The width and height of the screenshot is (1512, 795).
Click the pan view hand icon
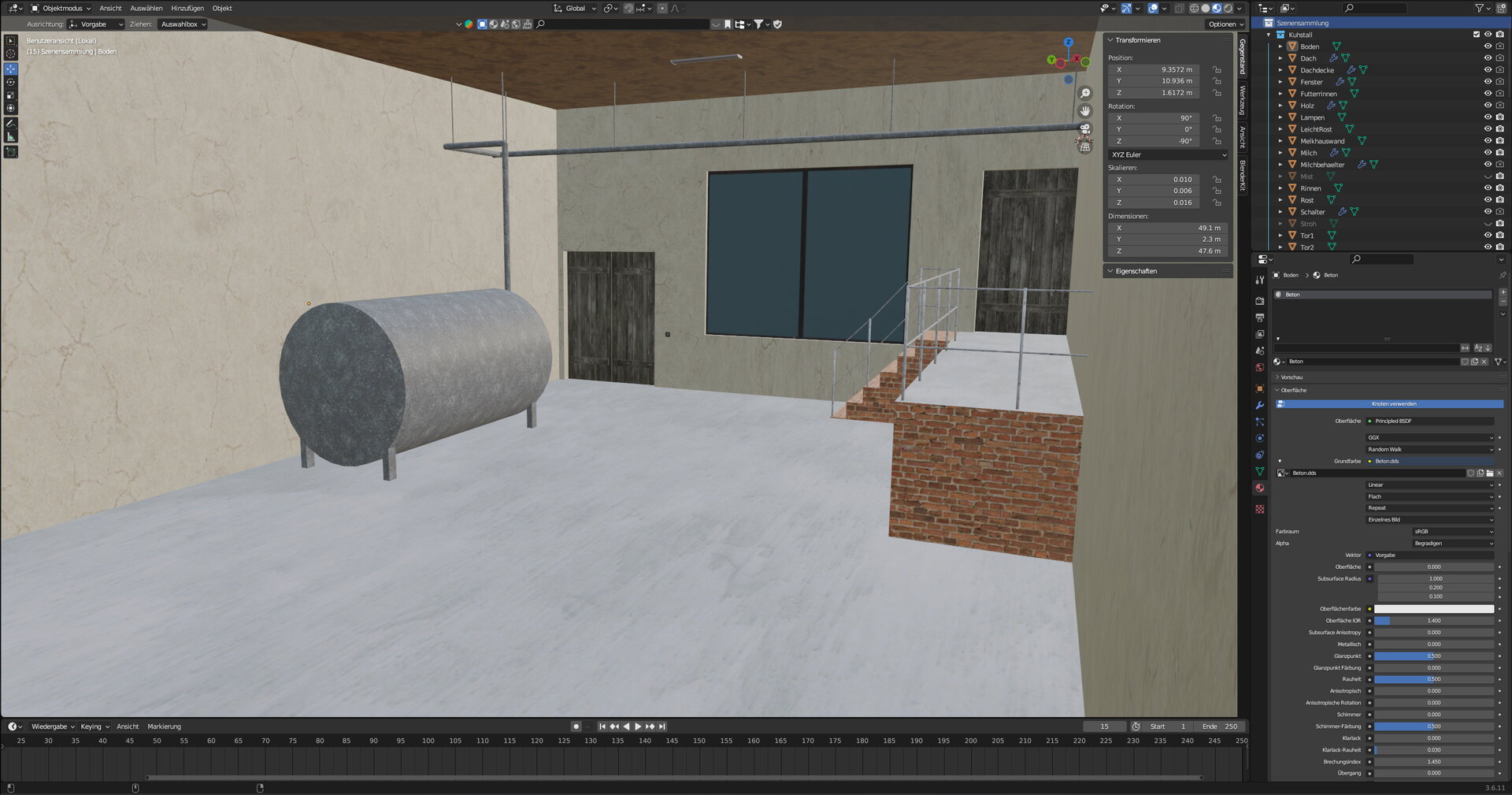(x=1084, y=111)
